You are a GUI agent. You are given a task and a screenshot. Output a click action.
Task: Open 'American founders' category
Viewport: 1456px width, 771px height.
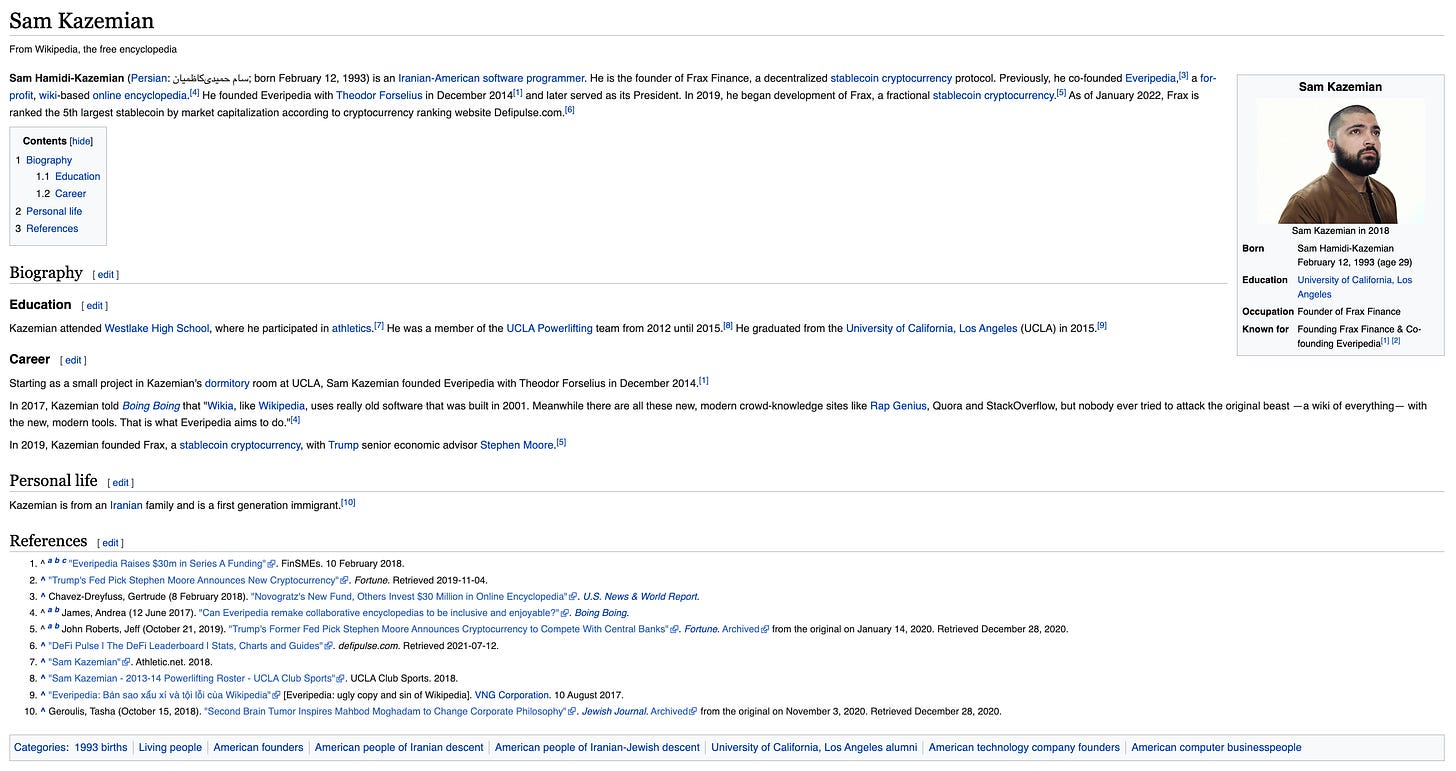tap(258, 748)
